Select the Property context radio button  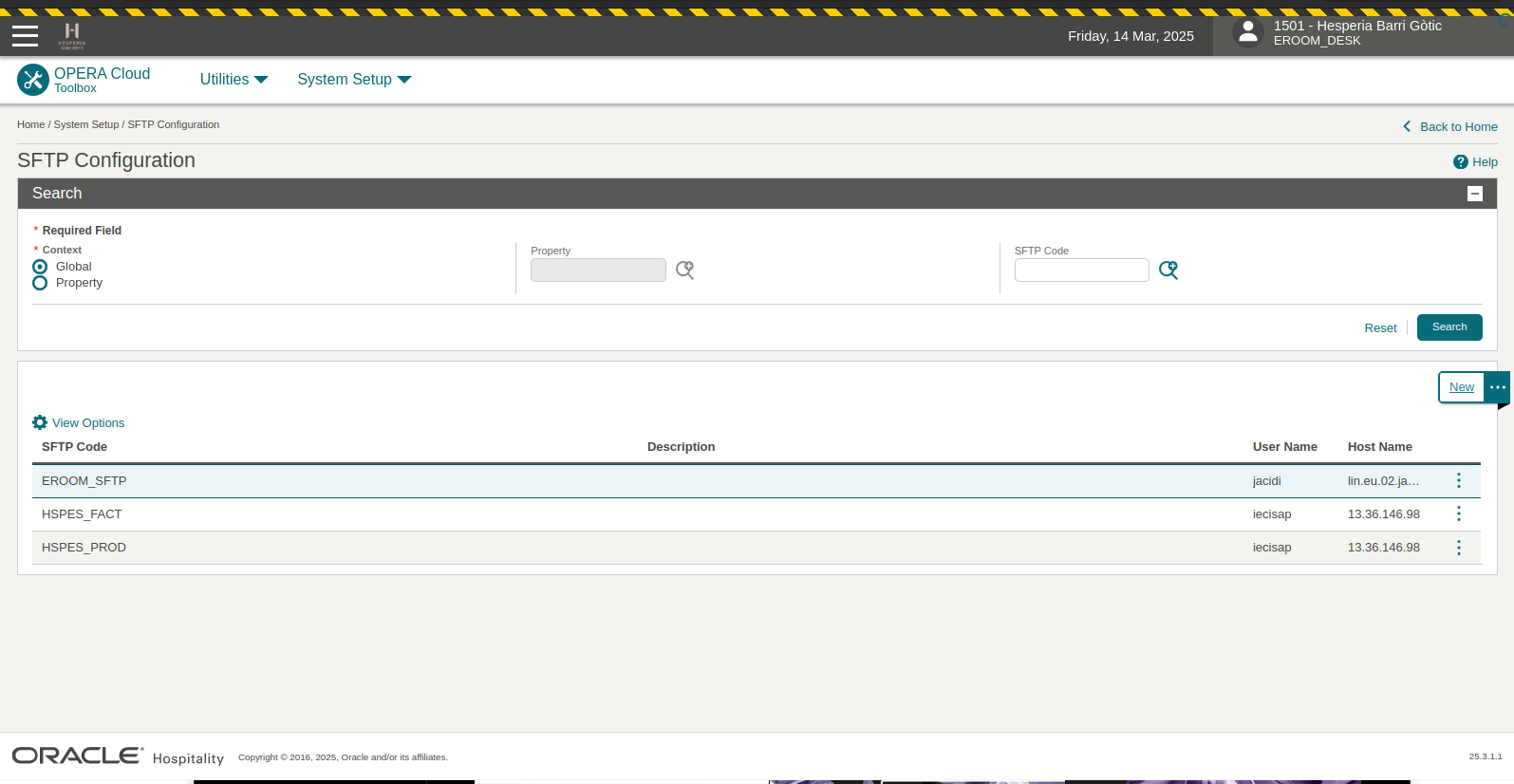[x=40, y=283]
